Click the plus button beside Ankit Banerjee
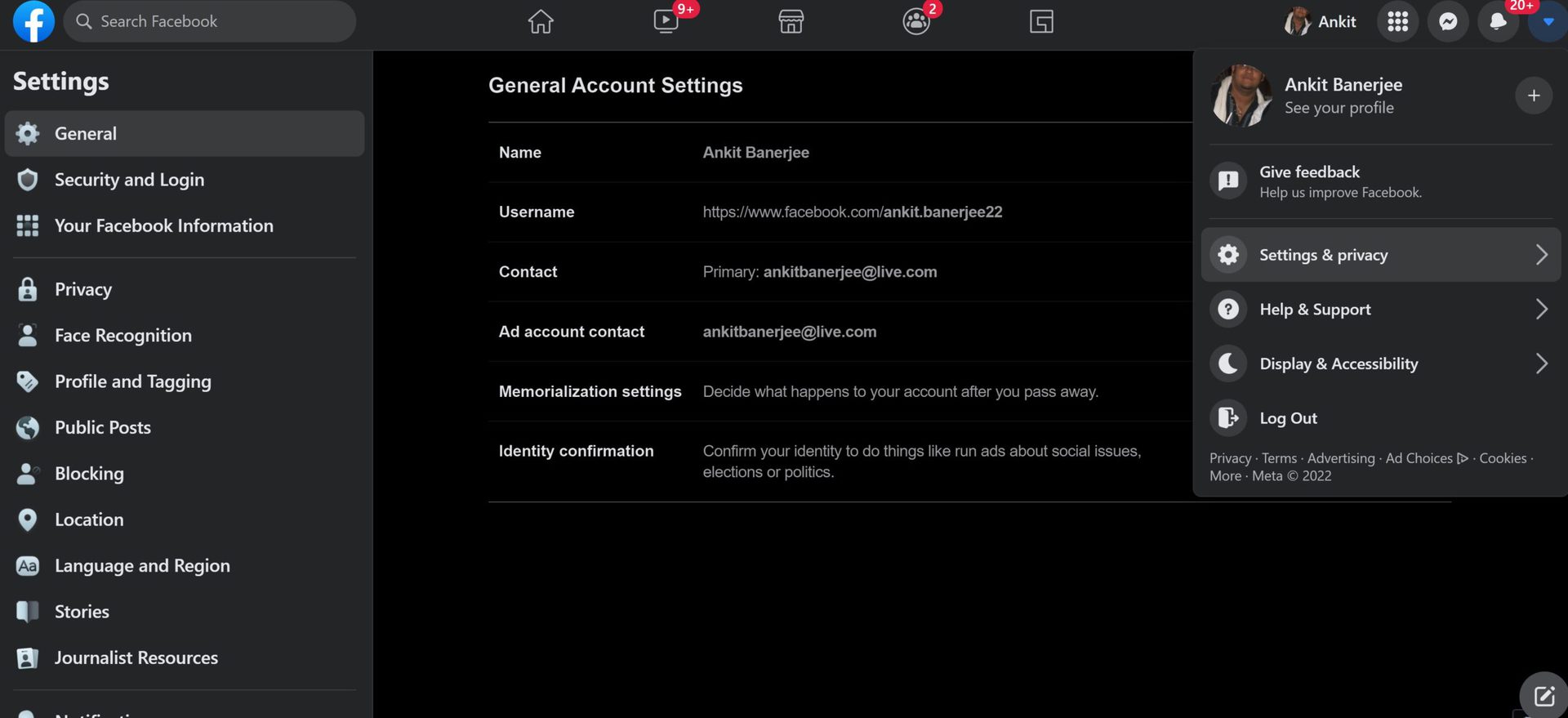This screenshot has height=718, width=1568. pyautogui.click(x=1534, y=96)
